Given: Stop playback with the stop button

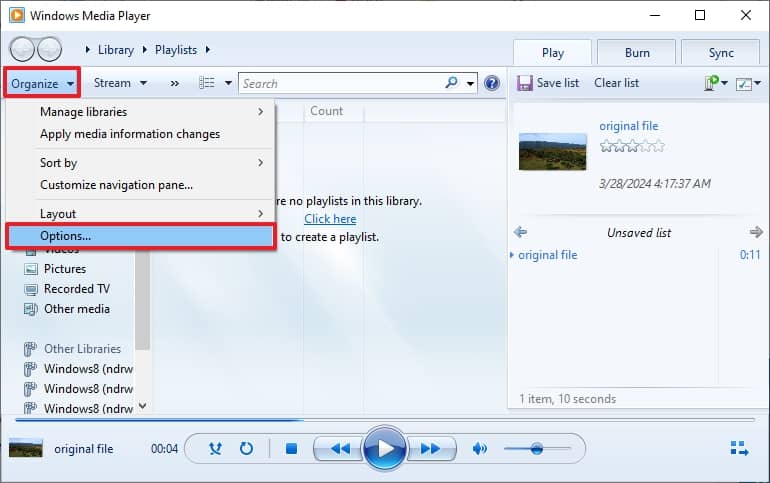Looking at the screenshot, I should click(291, 449).
